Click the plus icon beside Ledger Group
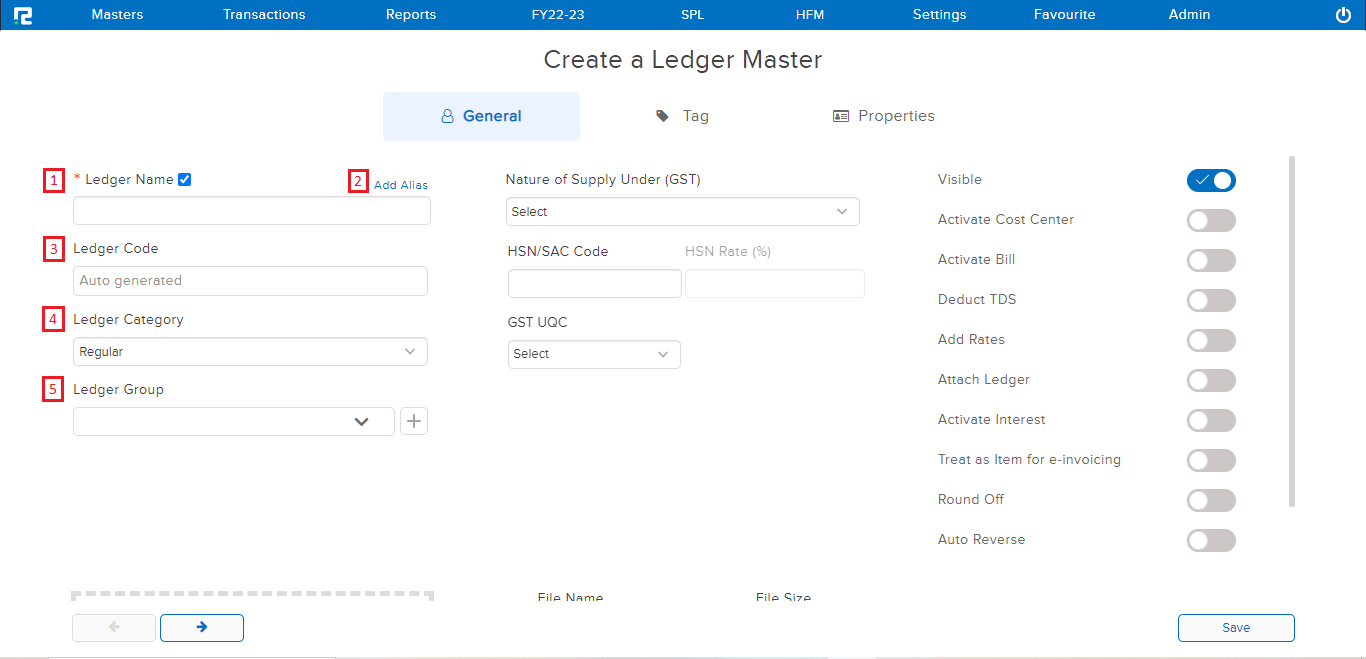This screenshot has width=1366, height=659. point(414,421)
